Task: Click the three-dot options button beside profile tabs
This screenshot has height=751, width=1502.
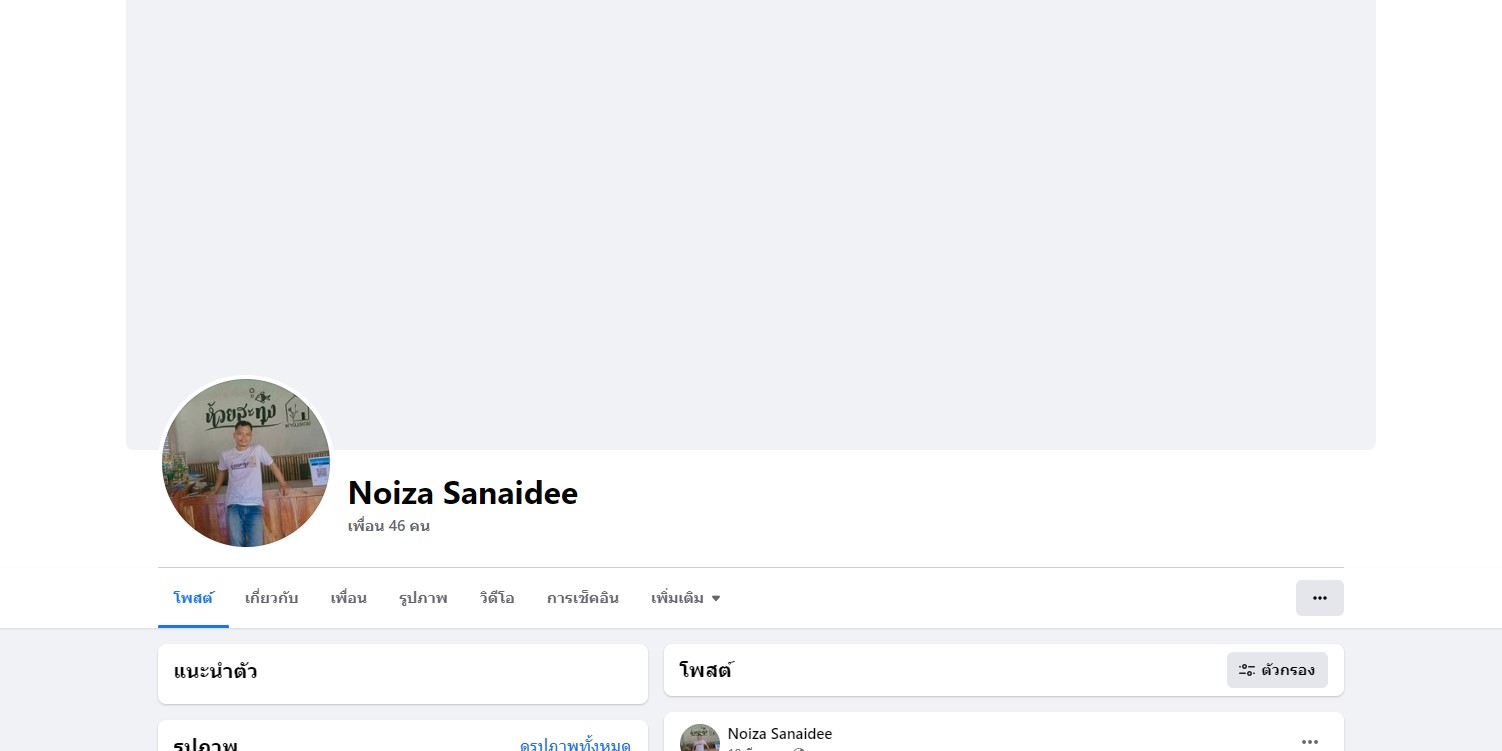Action: [1319, 598]
